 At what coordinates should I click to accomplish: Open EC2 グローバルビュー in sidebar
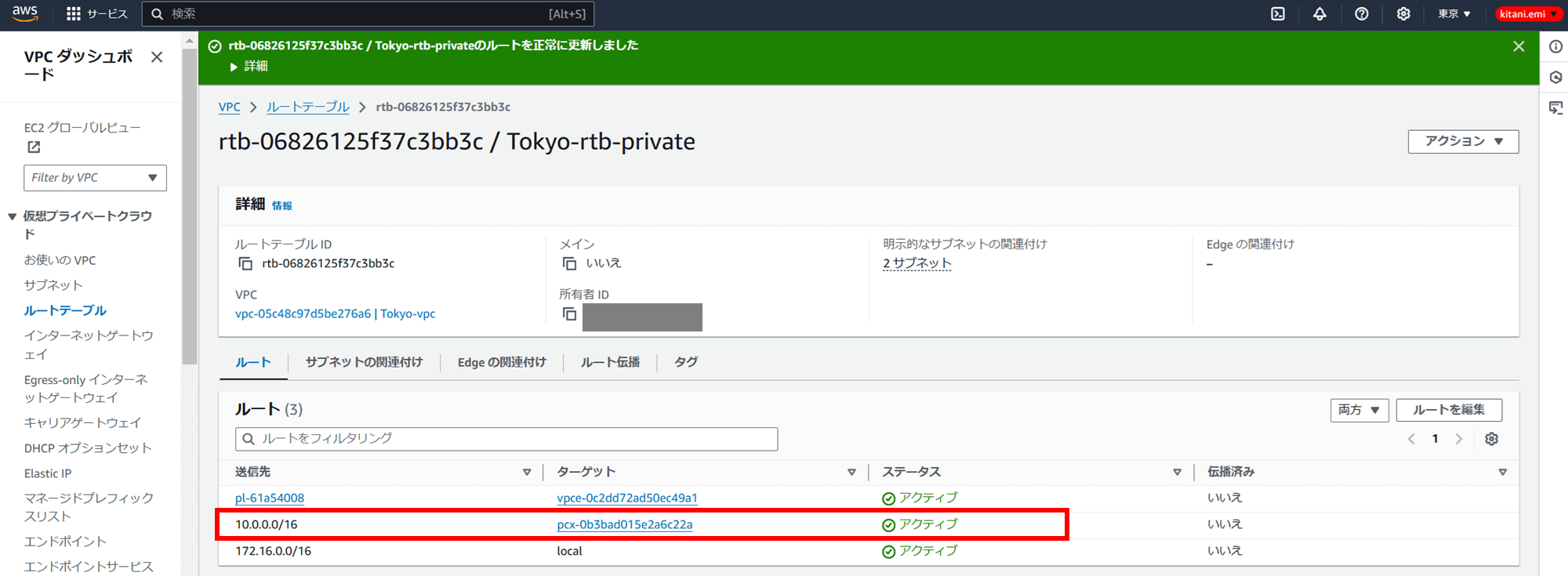click(x=83, y=128)
